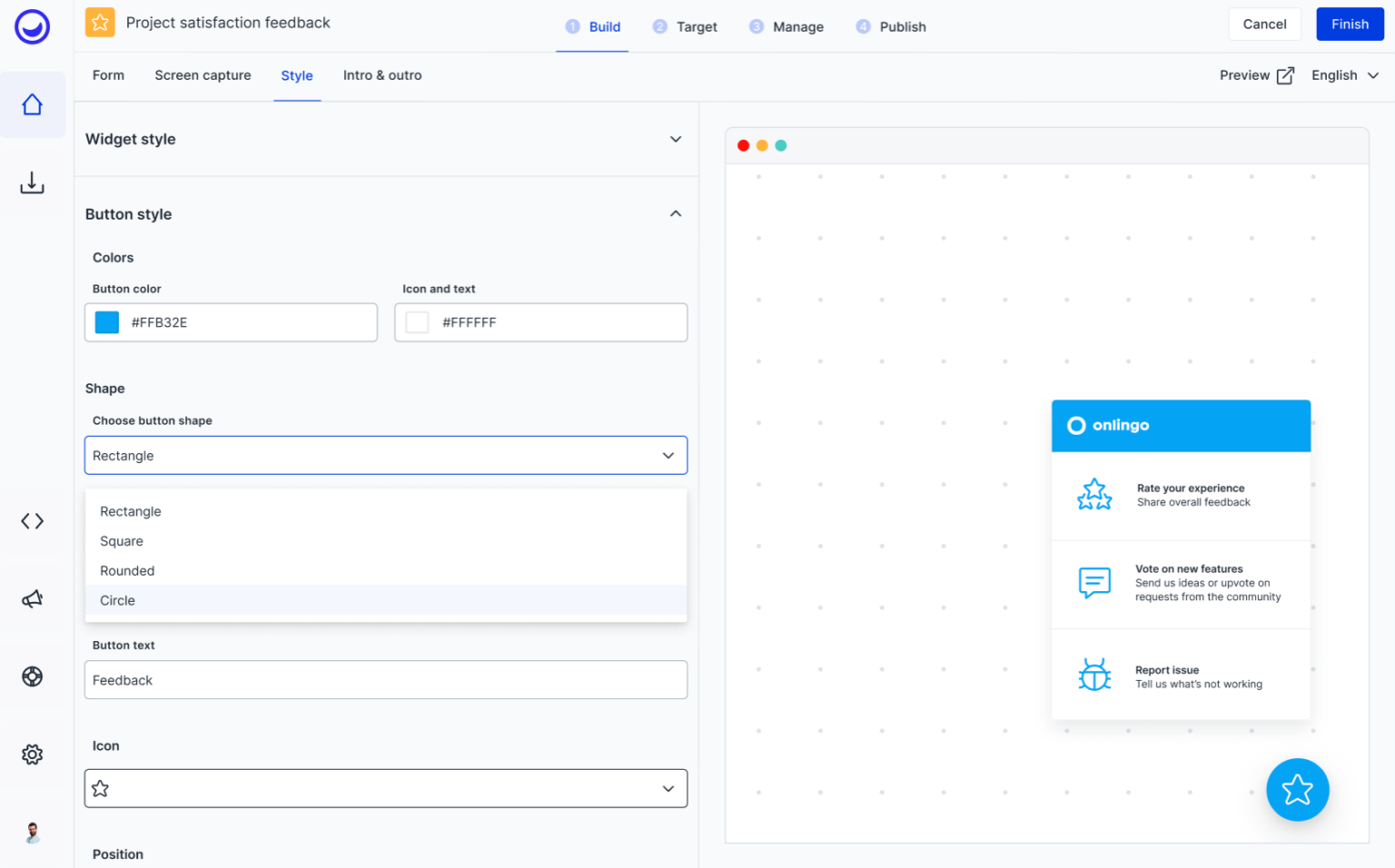
Task: Select the code embed icon in the sidebar
Action: tap(33, 520)
